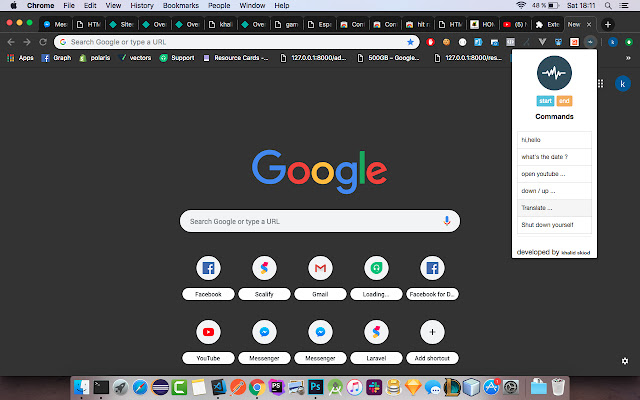640x400 pixels.
Task: Click the start button in extension popup
Action: (x=545, y=101)
